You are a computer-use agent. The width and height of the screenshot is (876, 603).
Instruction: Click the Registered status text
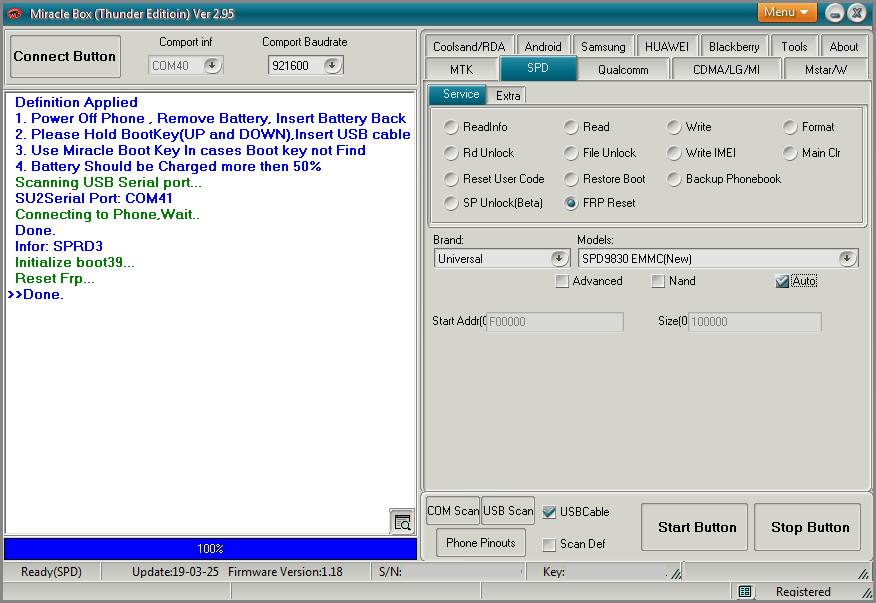point(803,591)
